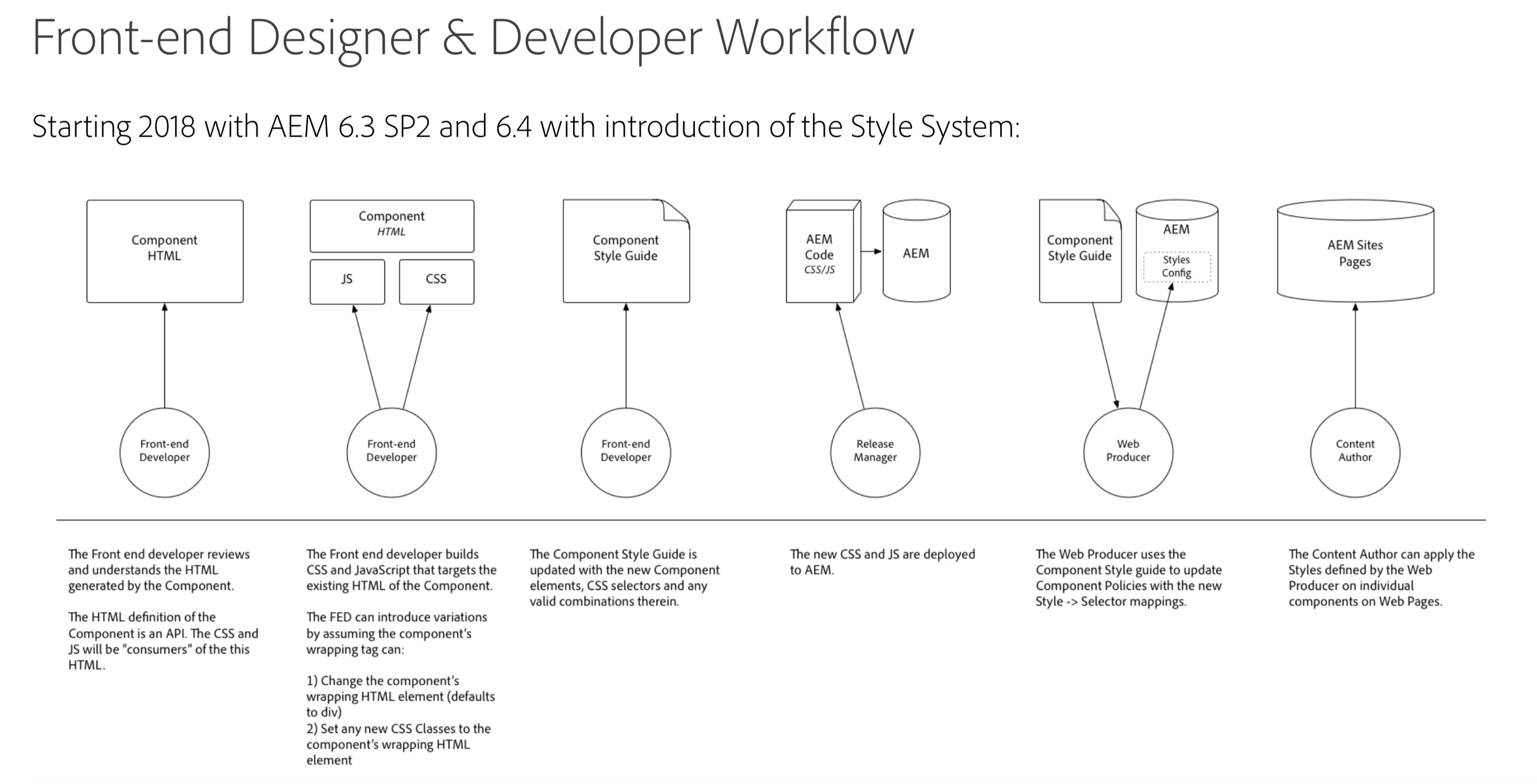Click the arrow between AEM Code and AEM
This screenshot has height=784, width=1537.
click(871, 252)
